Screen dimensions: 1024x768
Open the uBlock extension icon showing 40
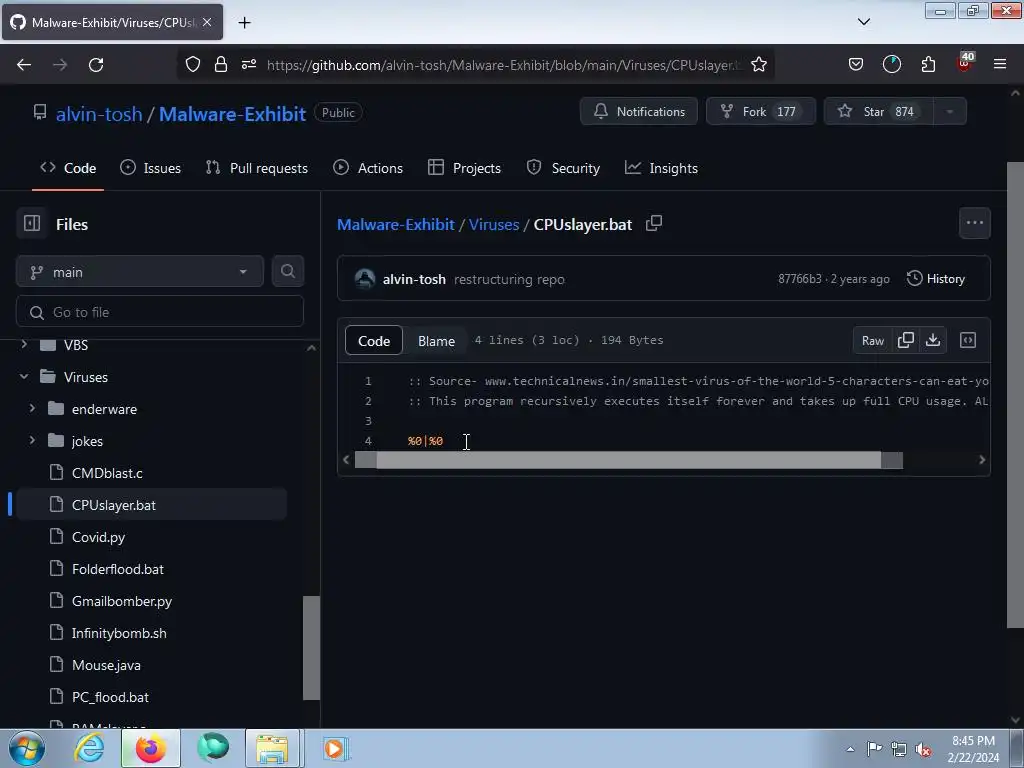pyautogui.click(x=964, y=63)
